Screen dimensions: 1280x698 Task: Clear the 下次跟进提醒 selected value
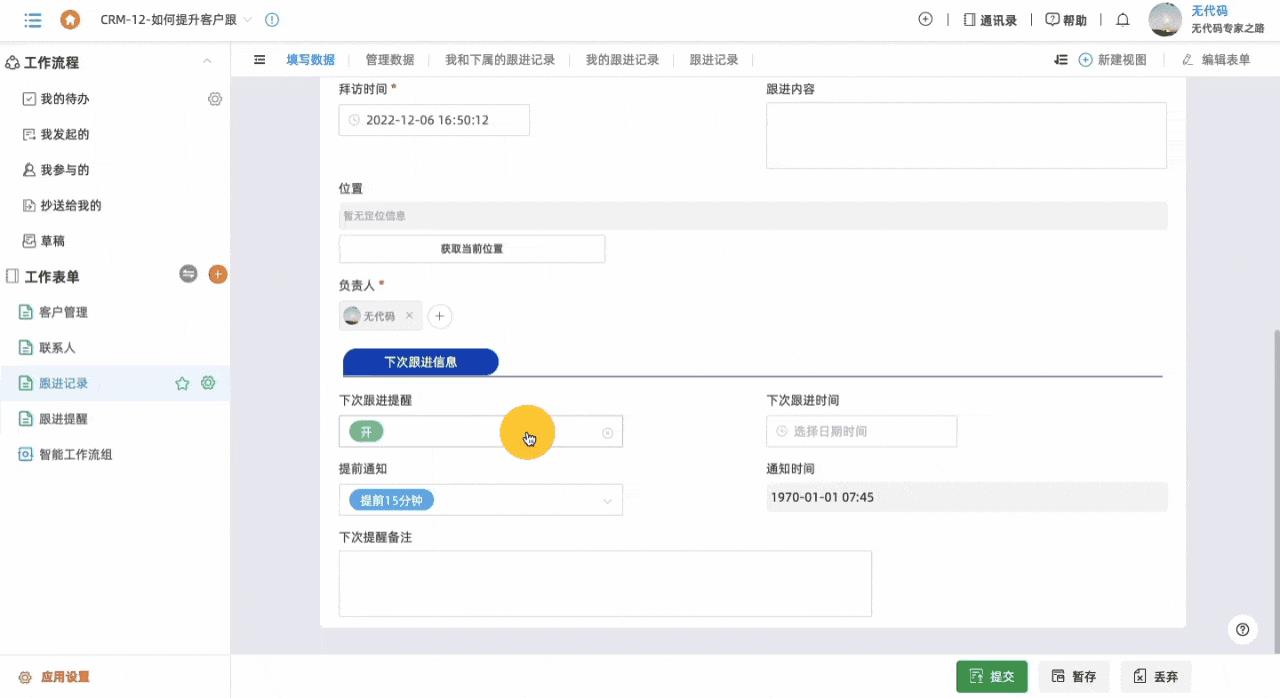(607, 433)
